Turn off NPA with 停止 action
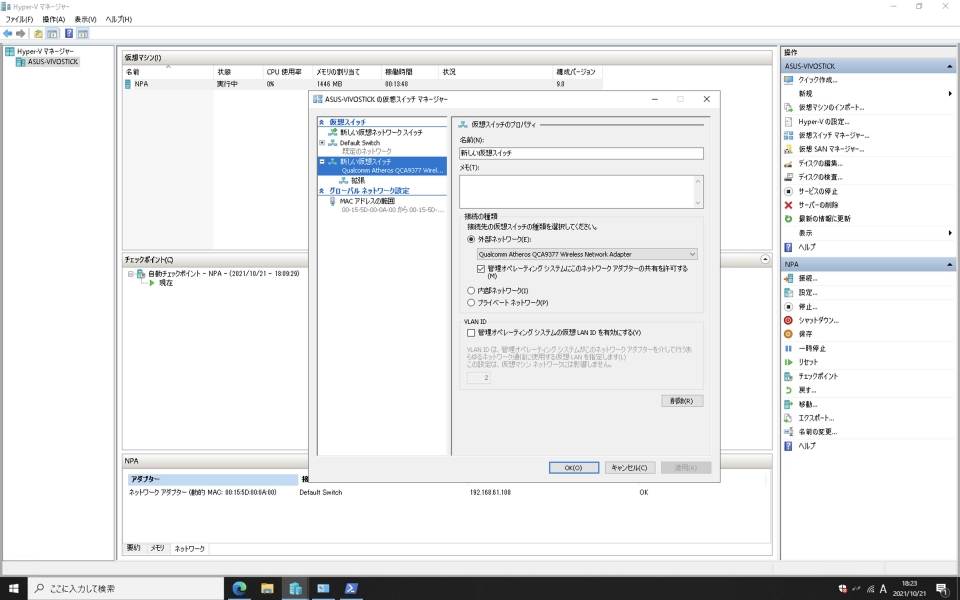 tap(808, 307)
